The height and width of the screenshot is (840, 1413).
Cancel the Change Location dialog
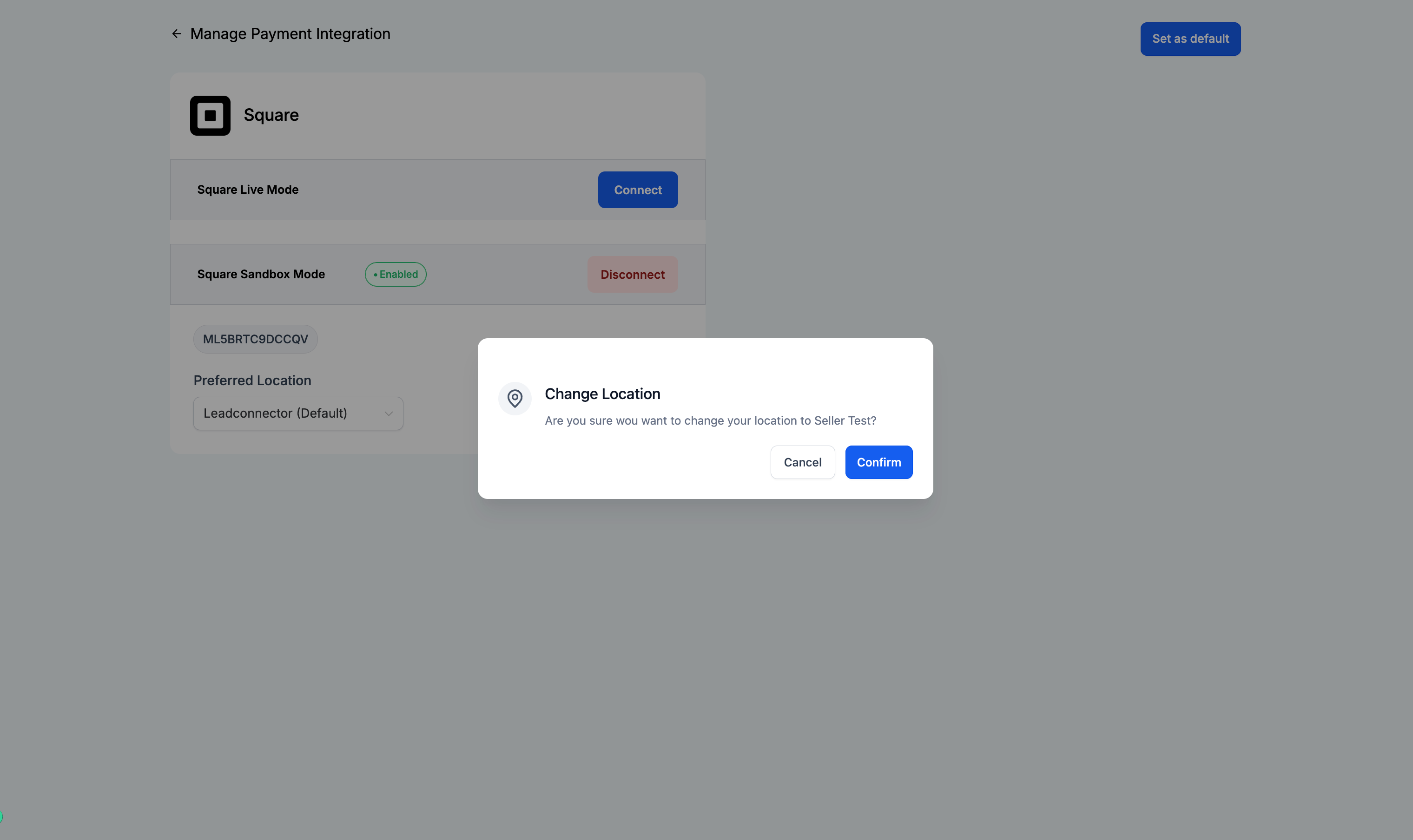(802, 462)
